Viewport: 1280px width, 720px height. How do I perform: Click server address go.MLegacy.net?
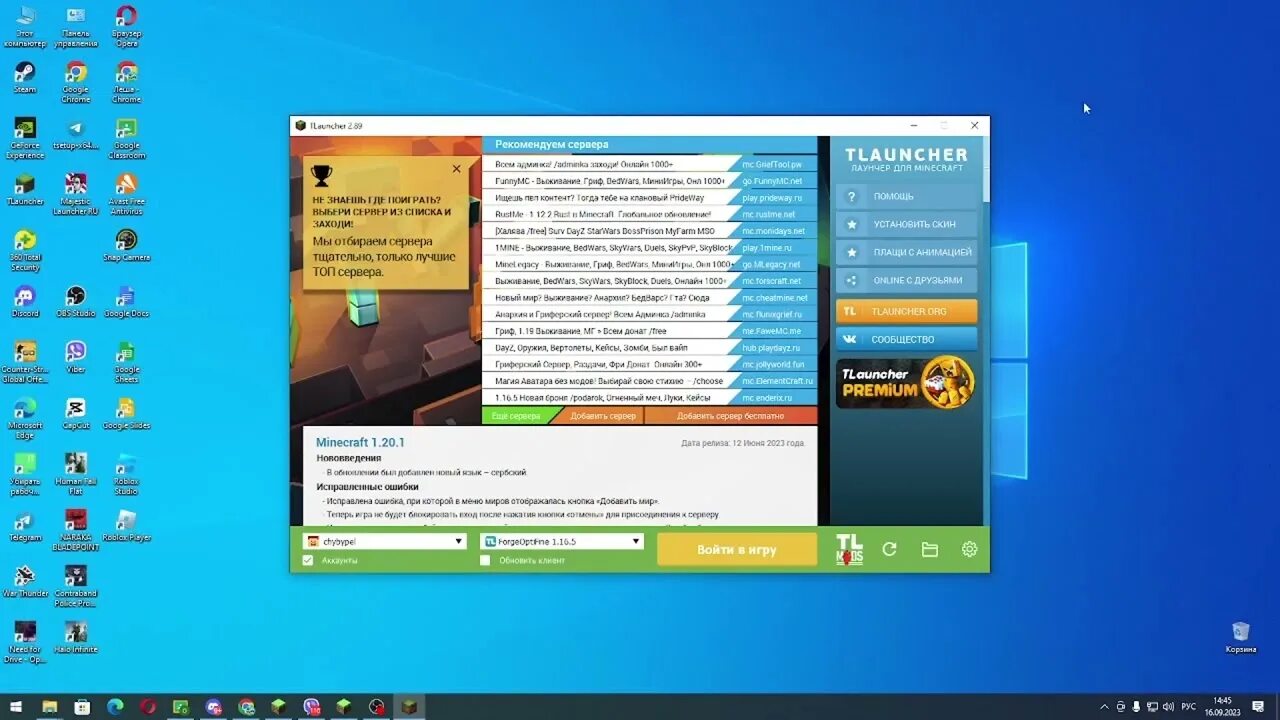point(770,264)
